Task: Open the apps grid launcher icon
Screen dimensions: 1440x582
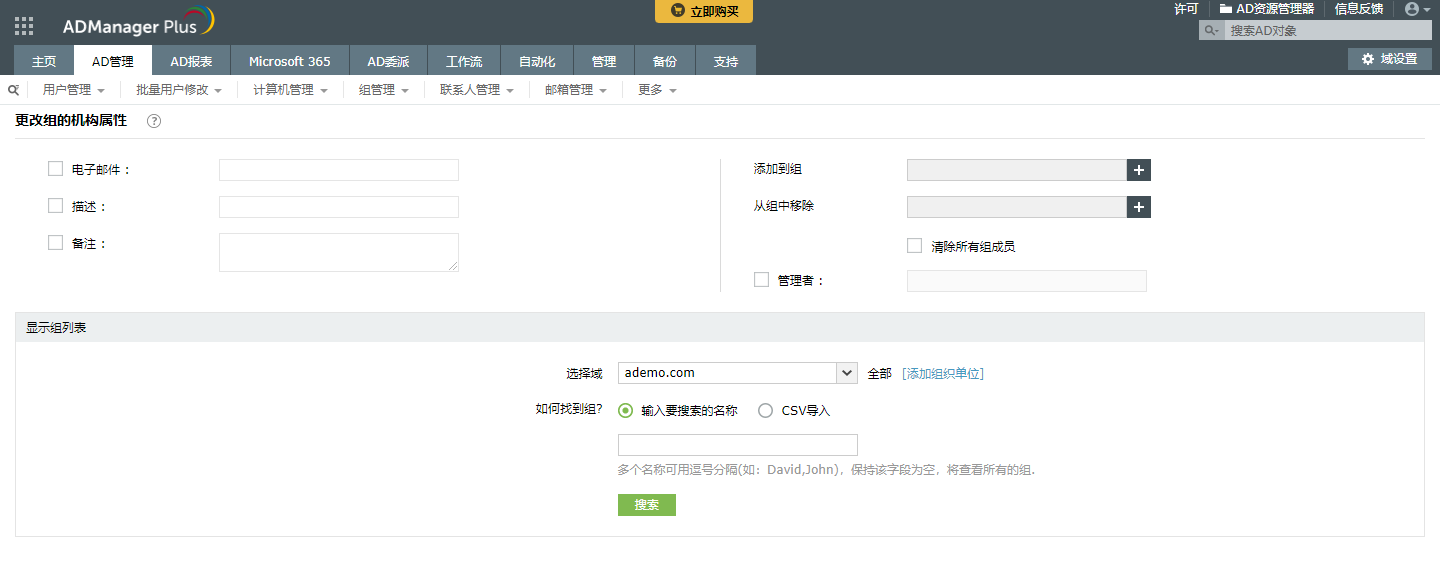Action: 24,27
